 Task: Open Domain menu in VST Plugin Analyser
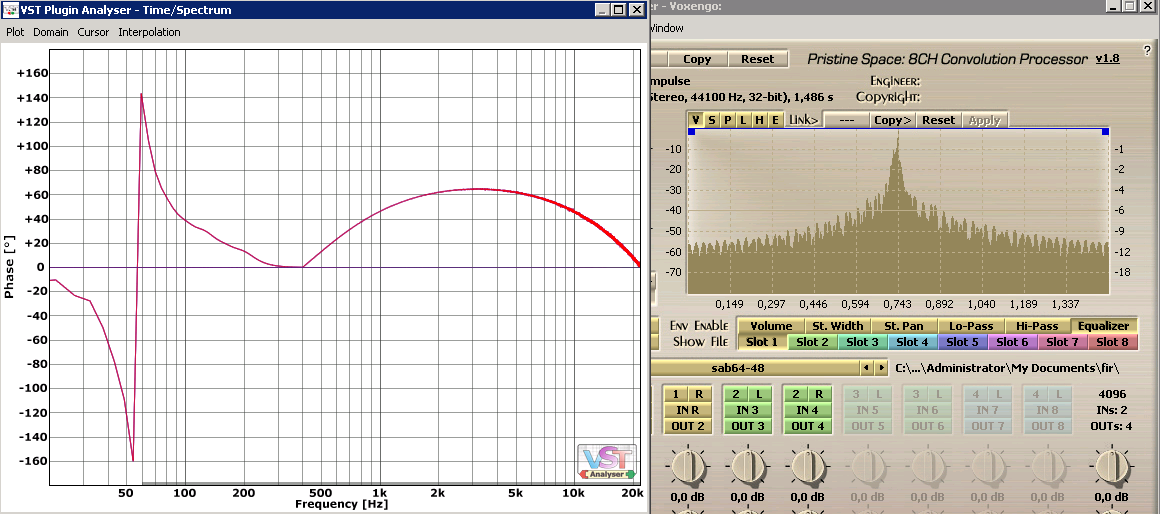point(51,33)
